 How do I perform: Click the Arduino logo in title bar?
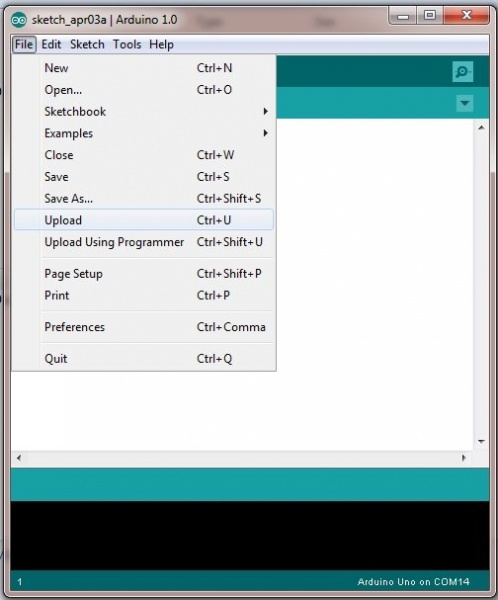click(19, 20)
